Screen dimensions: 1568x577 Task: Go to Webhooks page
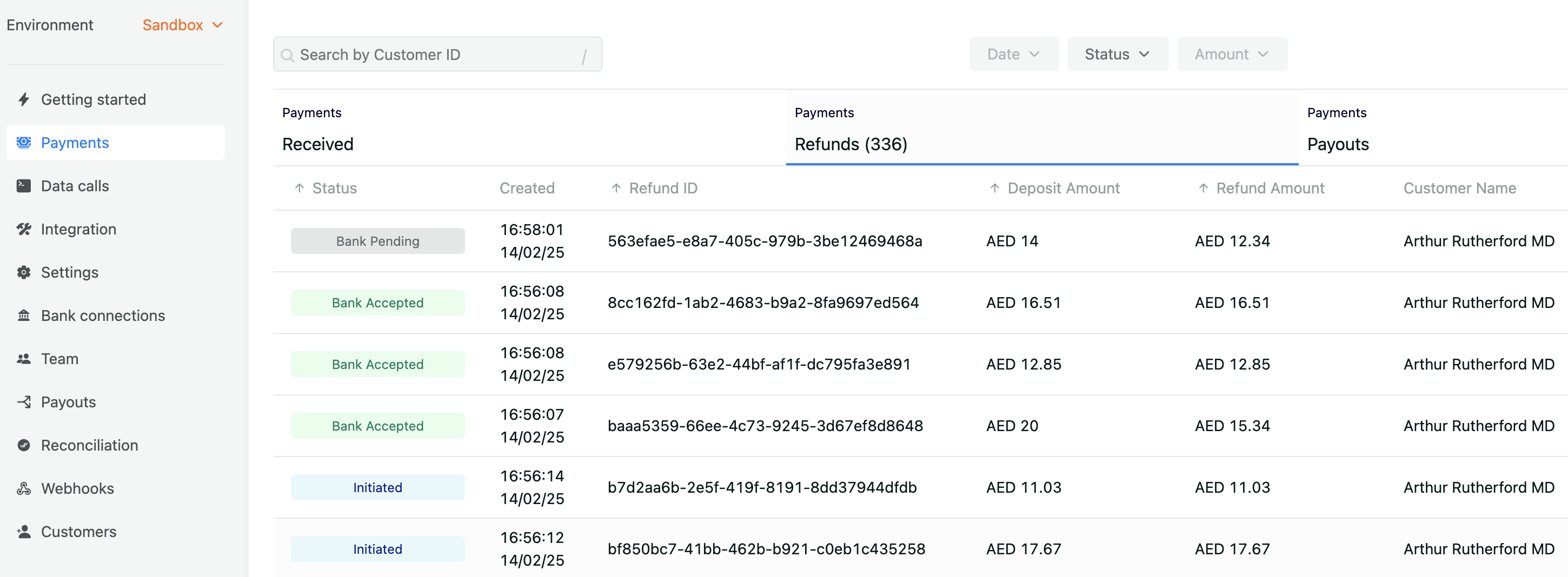click(x=116, y=488)
